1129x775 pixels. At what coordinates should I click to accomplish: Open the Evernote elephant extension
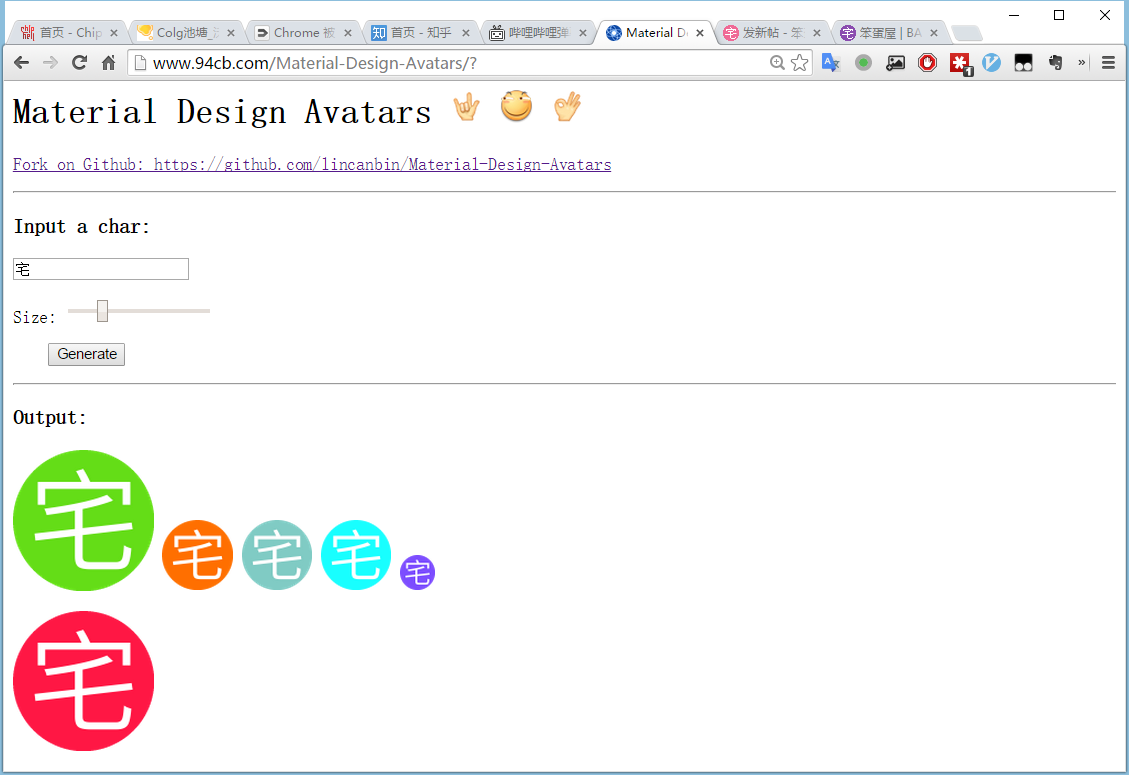pos(1055,62)
